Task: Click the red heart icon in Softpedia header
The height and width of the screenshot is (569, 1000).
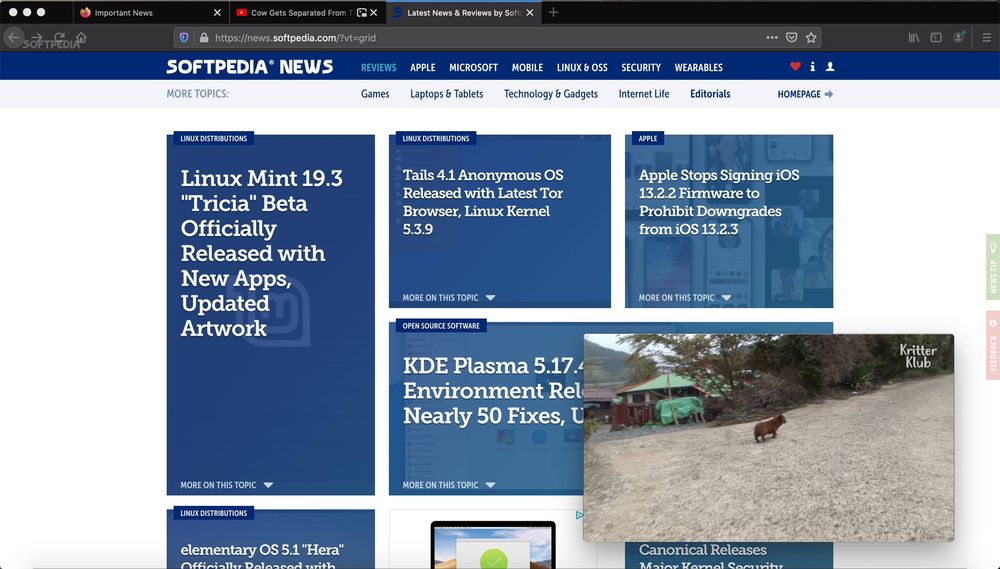Action: coord(795,67)
